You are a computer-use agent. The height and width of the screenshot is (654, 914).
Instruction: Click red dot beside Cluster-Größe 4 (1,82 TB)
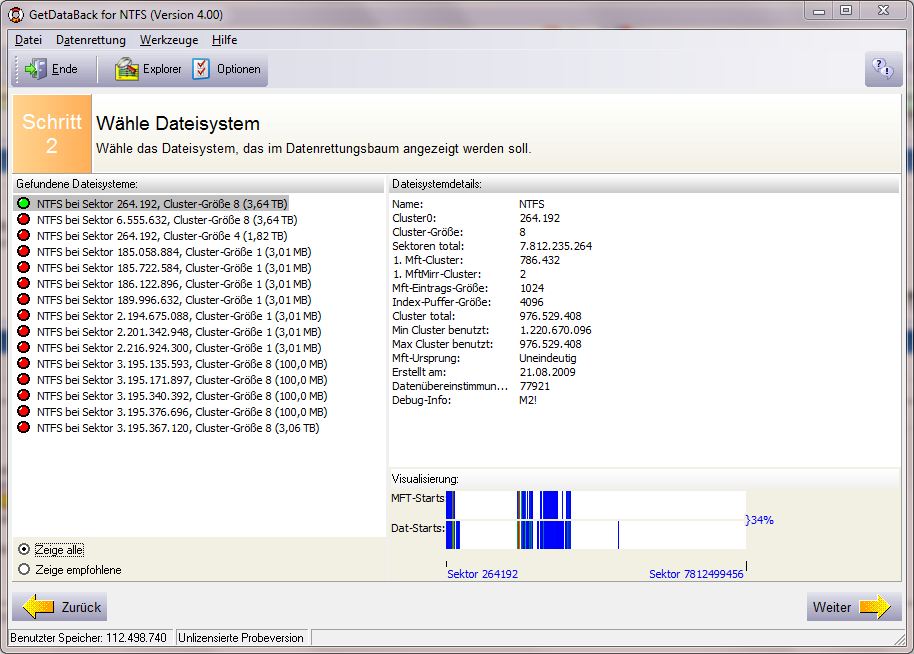click(23, 235)
